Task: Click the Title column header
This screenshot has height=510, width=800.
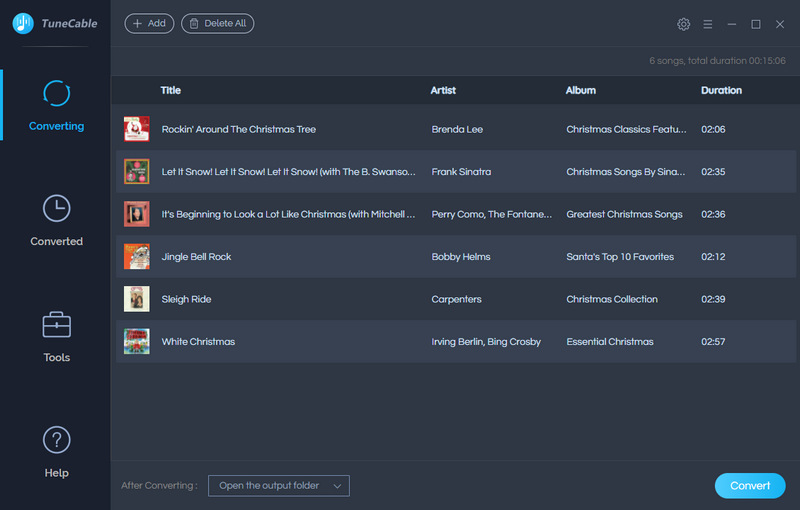Action: click(170, 90)
